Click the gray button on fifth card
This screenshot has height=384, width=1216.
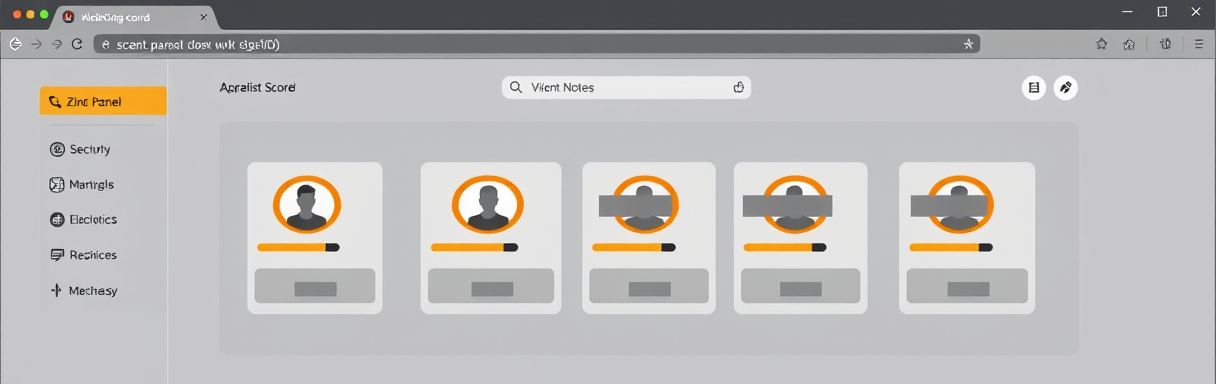(967, 286)
